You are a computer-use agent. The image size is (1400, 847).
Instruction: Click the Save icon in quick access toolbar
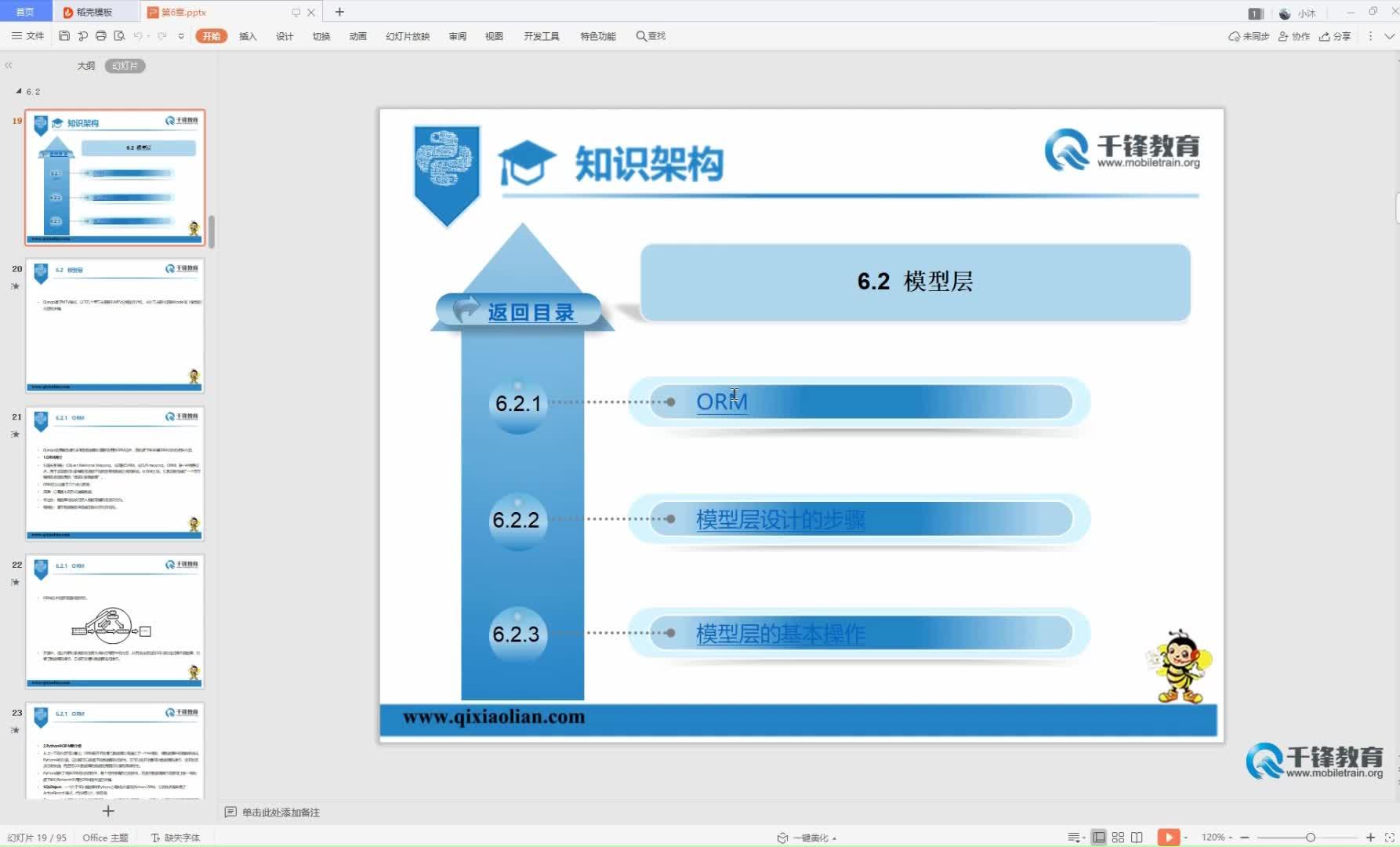[63, 35]
